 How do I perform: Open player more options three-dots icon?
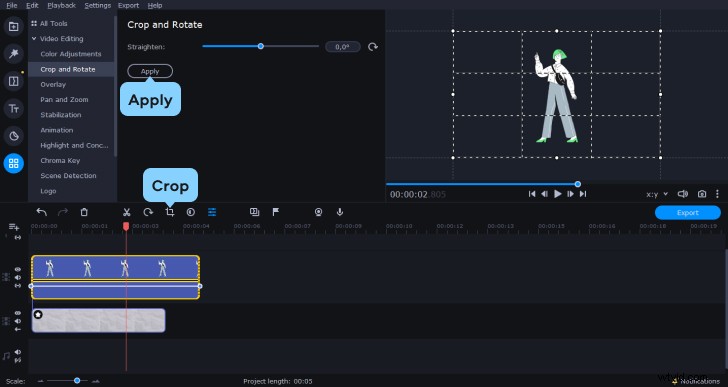pyautogui.click(x=717, y=194)
